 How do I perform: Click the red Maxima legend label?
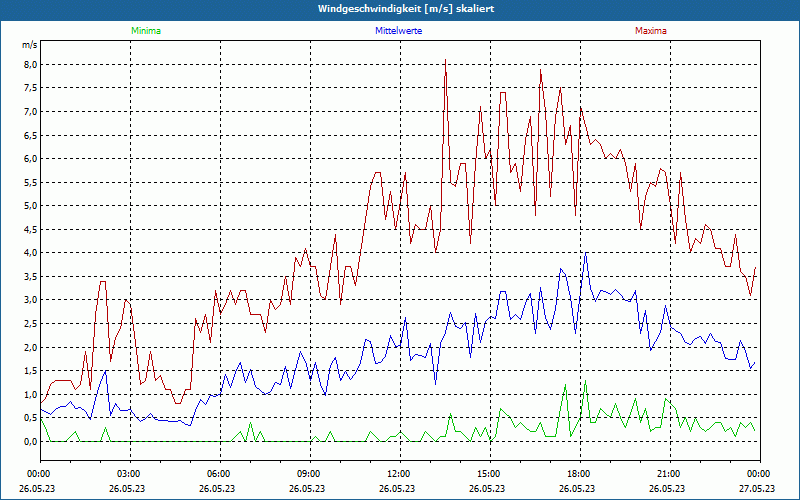(x=651, y=31)
